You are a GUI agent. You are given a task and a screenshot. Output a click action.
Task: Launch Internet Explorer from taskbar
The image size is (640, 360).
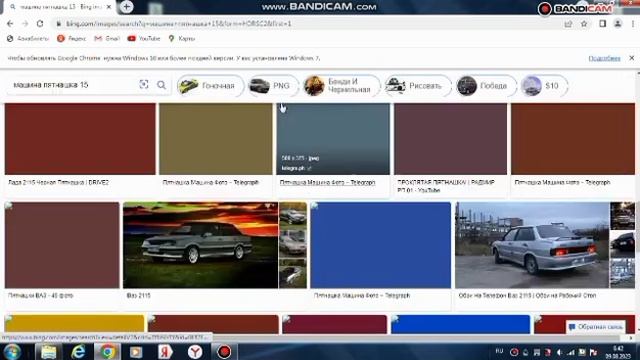click(78, 352)
